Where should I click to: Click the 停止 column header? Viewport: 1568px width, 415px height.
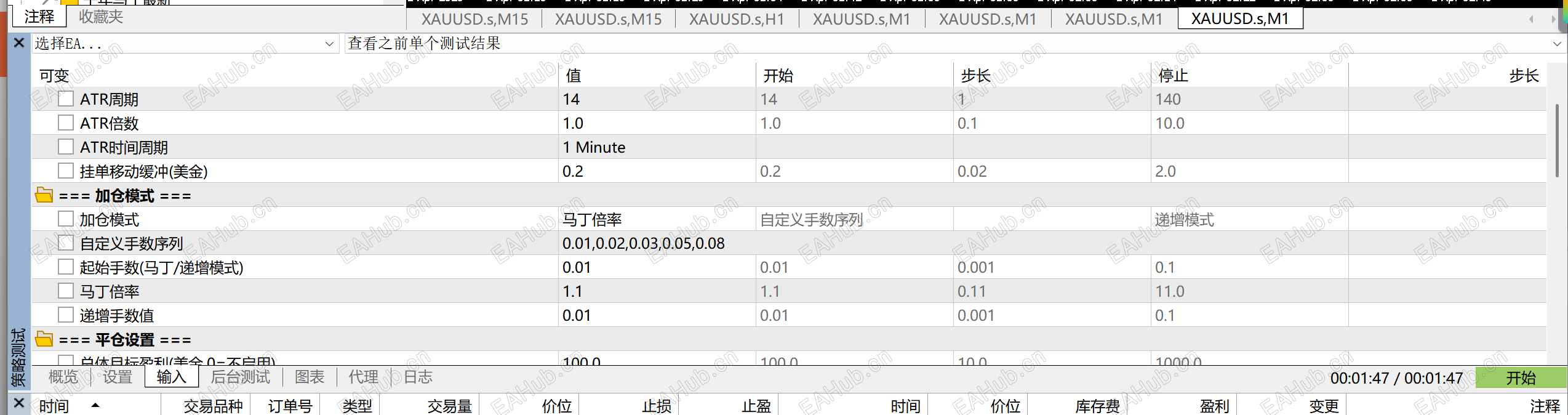click(1250, 75)
